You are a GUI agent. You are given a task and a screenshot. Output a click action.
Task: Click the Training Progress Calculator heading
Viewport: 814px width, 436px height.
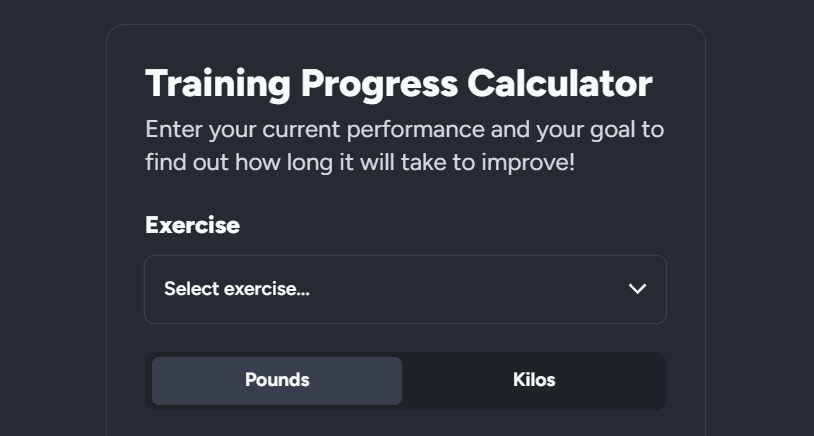398,84
